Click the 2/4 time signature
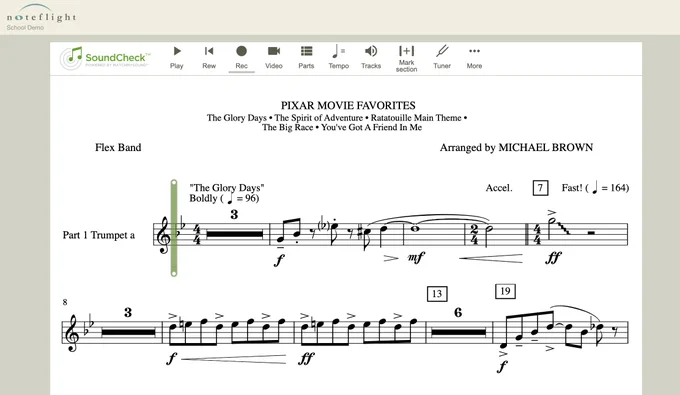This screenshot has height=395, width=680. pyautogui.click(x=474, y=235)
